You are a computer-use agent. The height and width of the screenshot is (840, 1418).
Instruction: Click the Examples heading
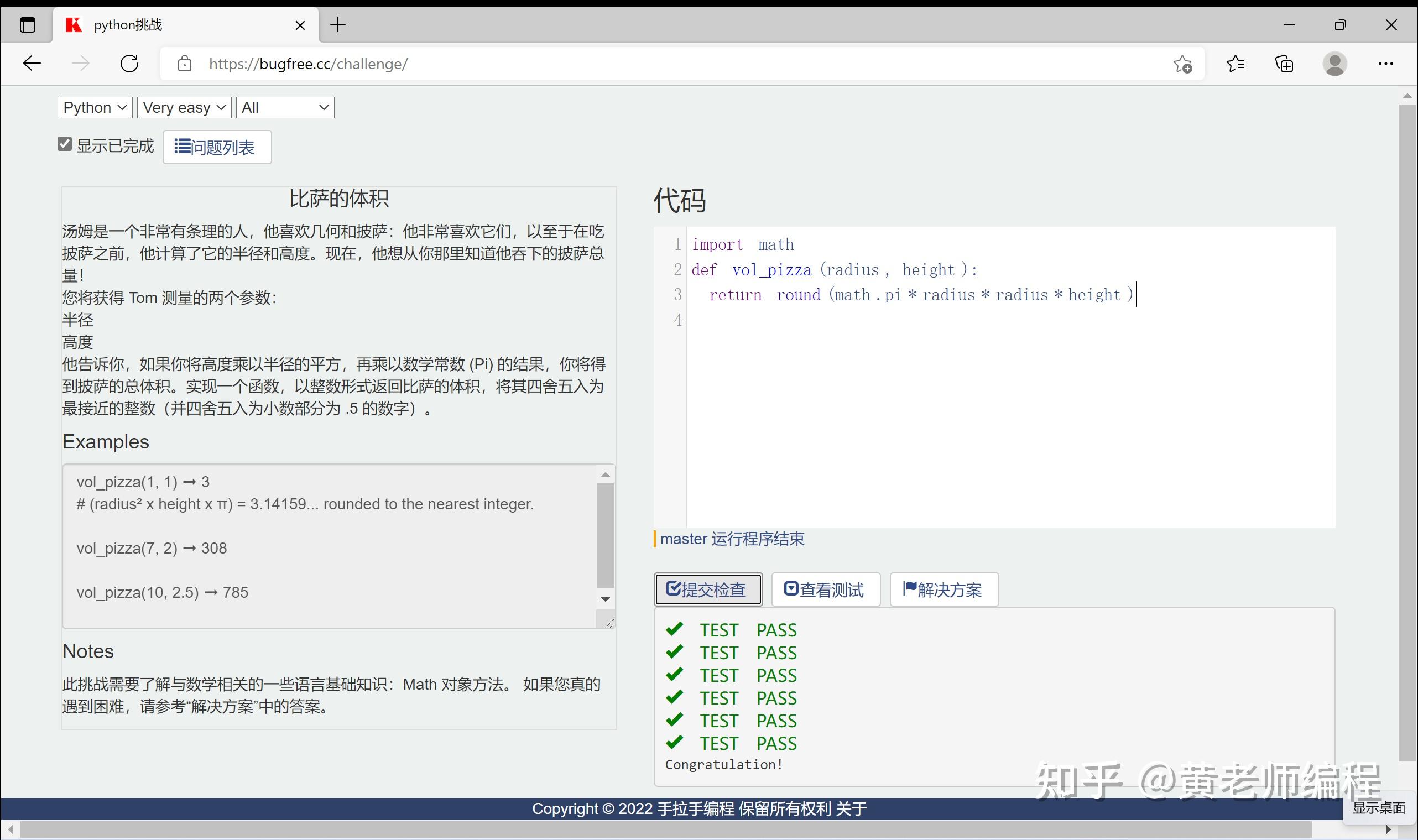coord(106,441)
